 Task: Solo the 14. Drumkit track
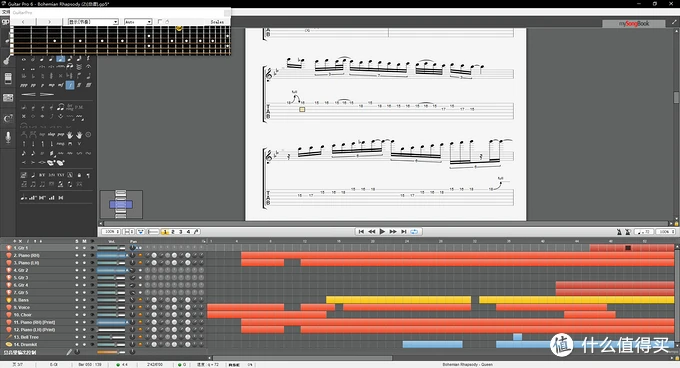(x=77, y=345)
